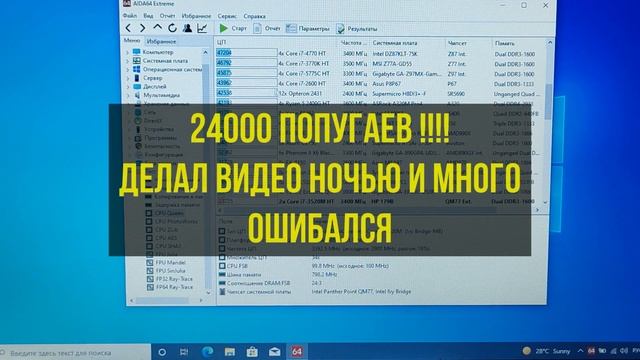Select Системная плата icon in tree
The height and width of the screenshot is (360, 640).
click(x=137, y=60)
